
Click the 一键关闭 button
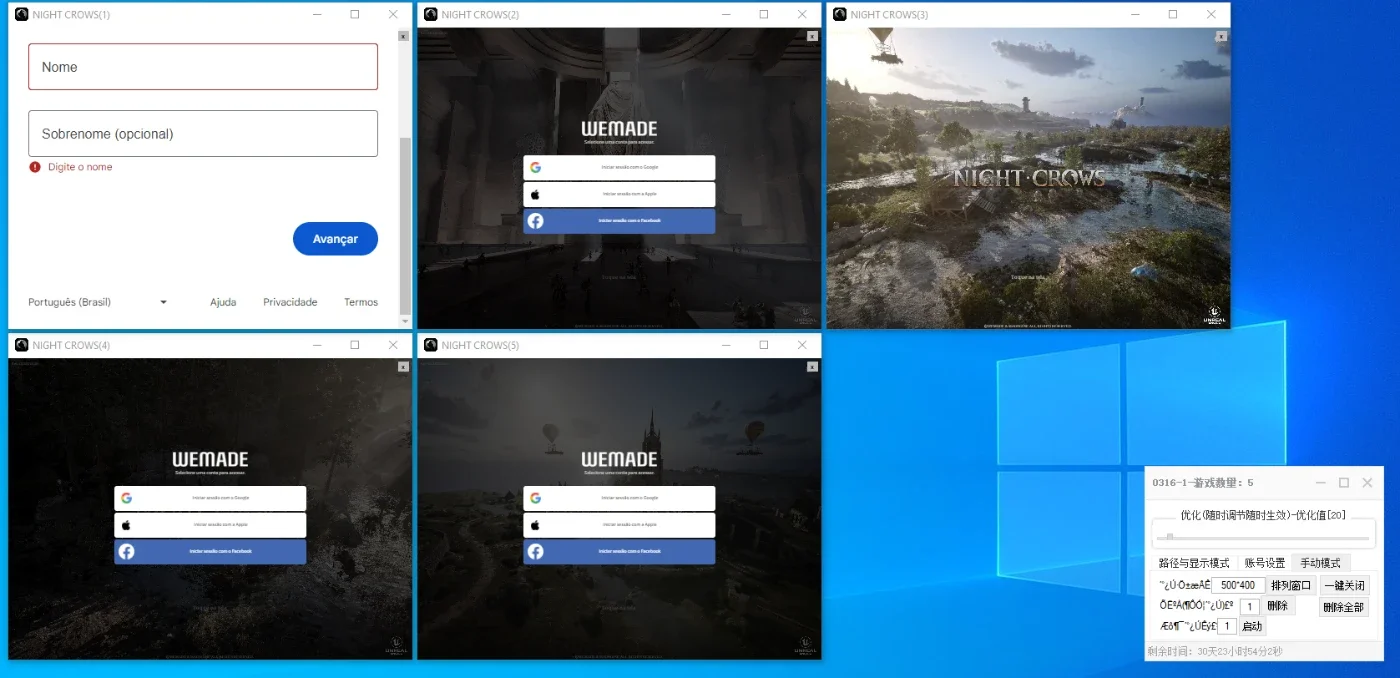(1344, 585)
